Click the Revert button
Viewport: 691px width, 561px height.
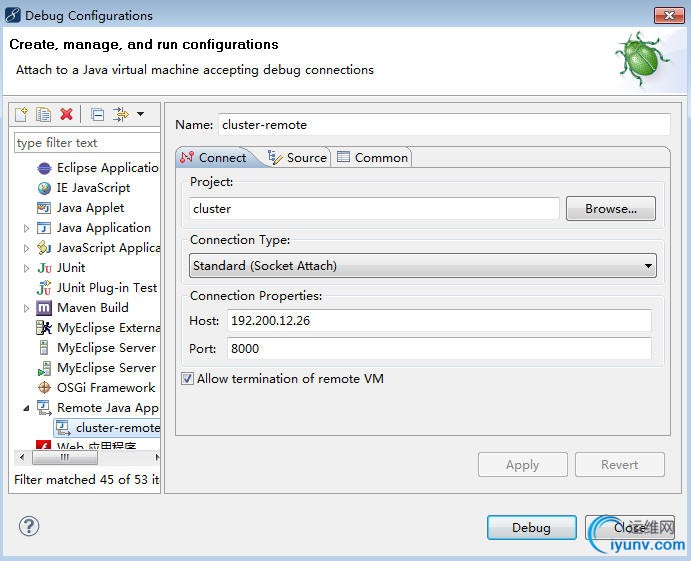click(x=620, y=464)
